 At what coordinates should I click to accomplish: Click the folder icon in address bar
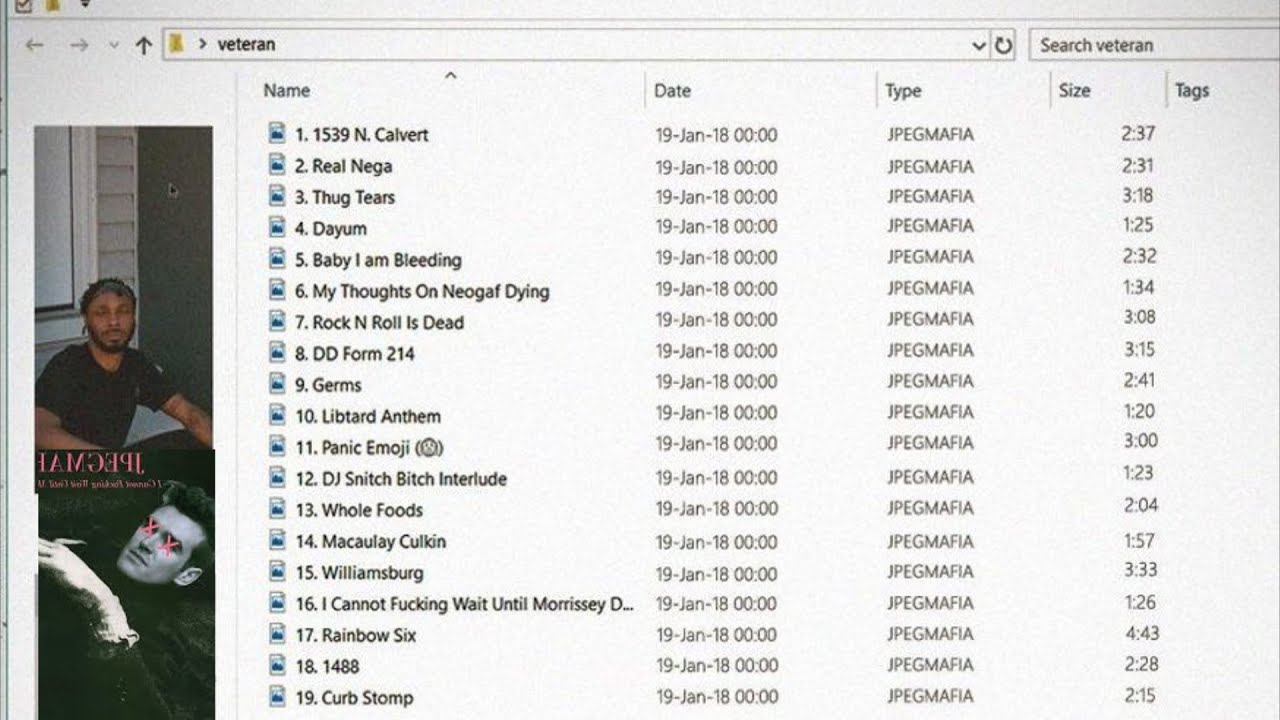tap(177, 44)
